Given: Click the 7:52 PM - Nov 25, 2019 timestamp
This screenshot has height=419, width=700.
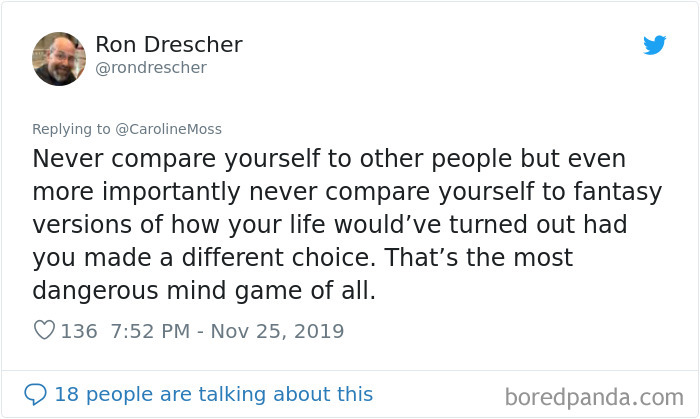Looking at the screenshot, I should point(227,331).
